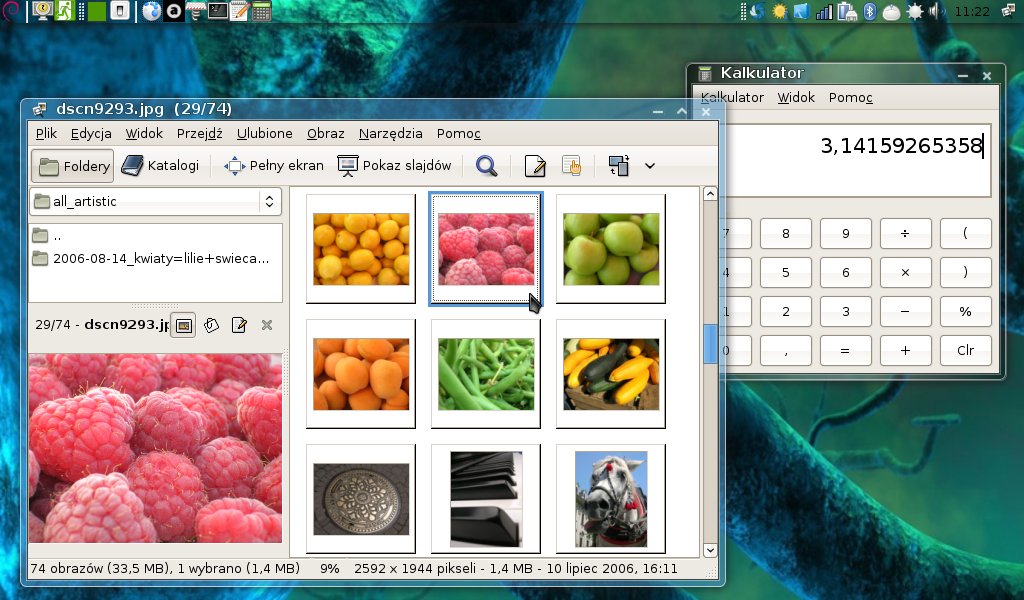Open the Katalogi catalogs view
The image size is (1024, 600).
click(160, 166)
